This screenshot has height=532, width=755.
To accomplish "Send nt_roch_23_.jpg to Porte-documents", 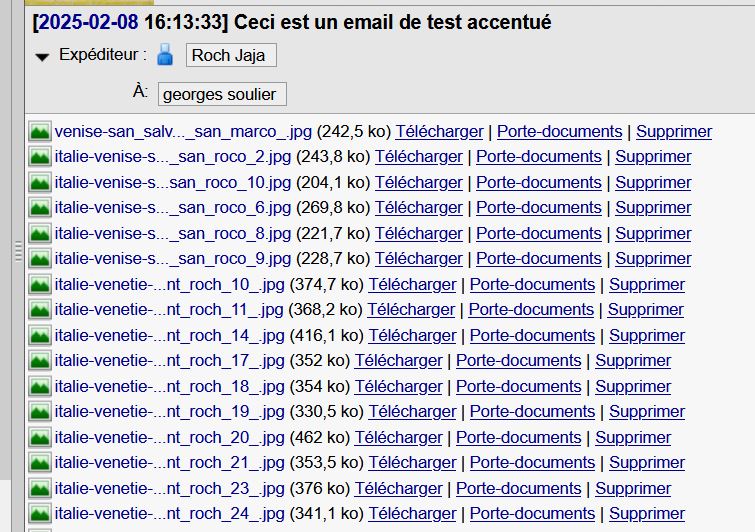I will pos(519,489).
